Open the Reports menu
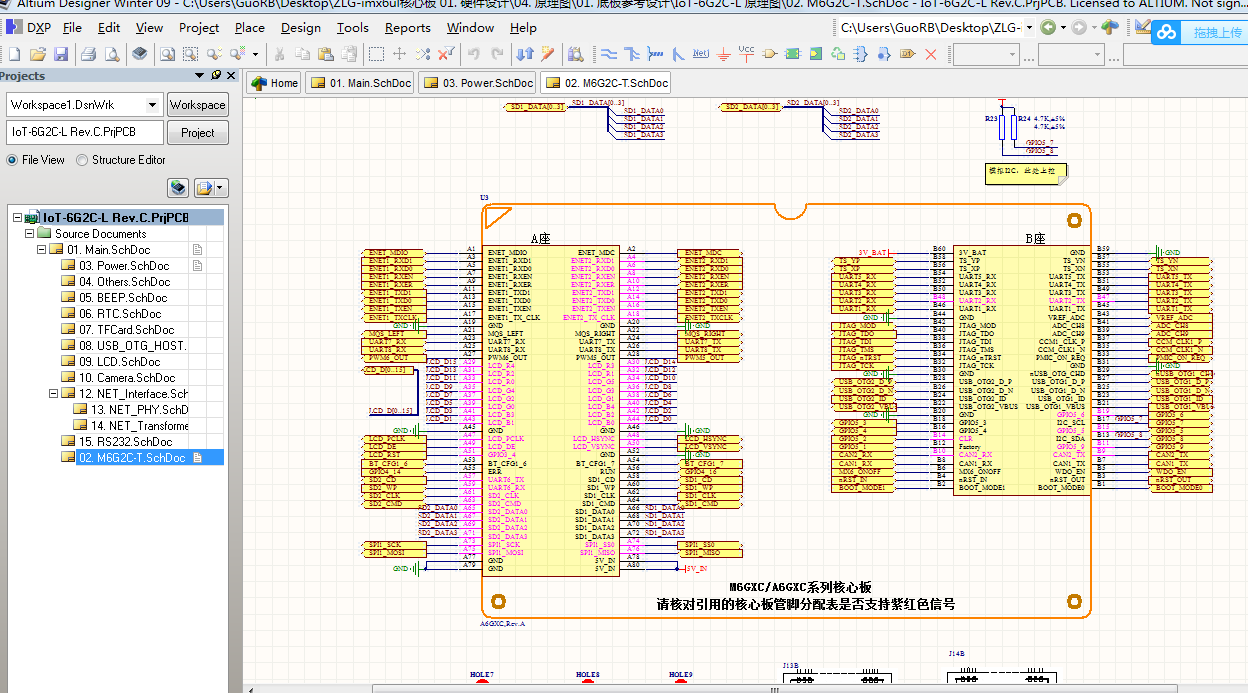The width and height of the screenshot is (1248, 693). [408, 28]
